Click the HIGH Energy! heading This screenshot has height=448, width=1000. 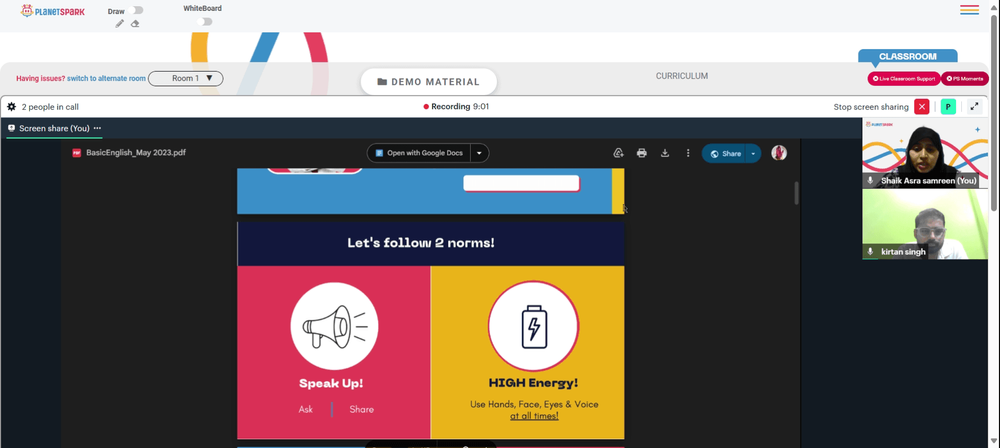(533, 383)
